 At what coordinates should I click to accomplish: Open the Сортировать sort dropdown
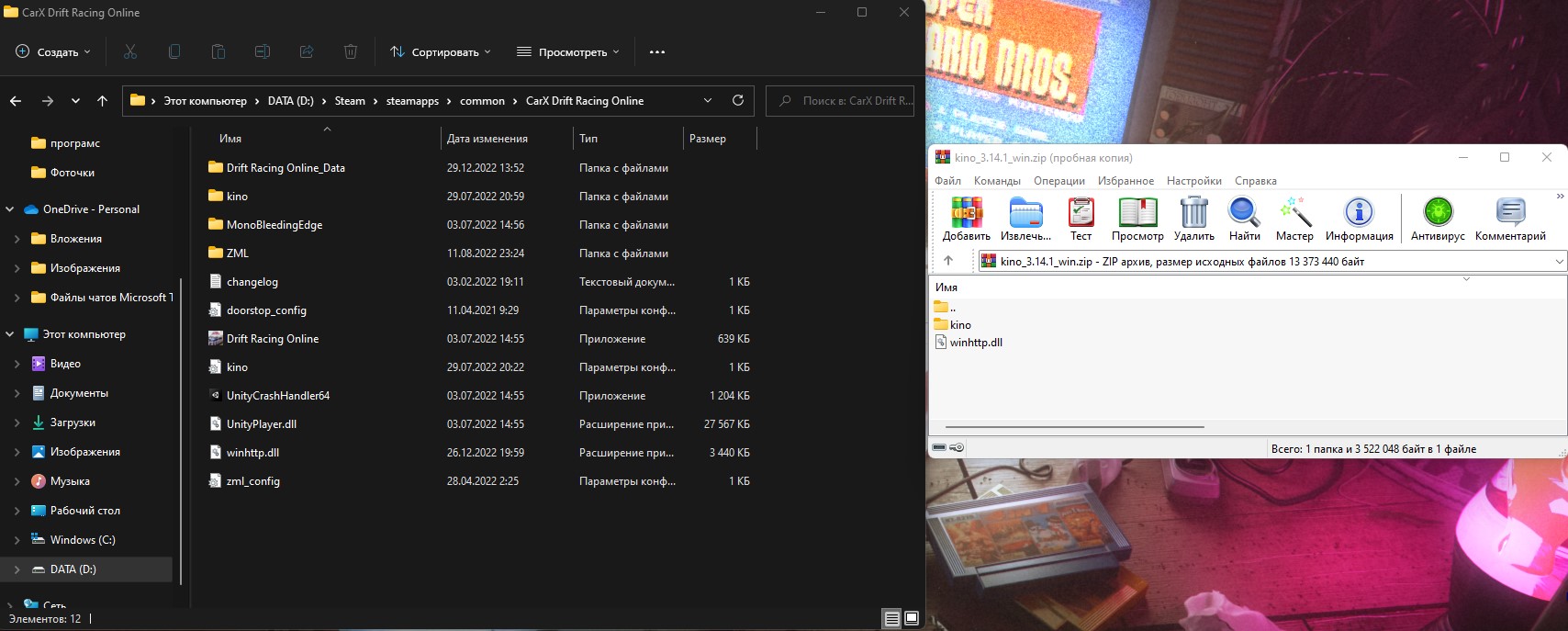(441, 52)
